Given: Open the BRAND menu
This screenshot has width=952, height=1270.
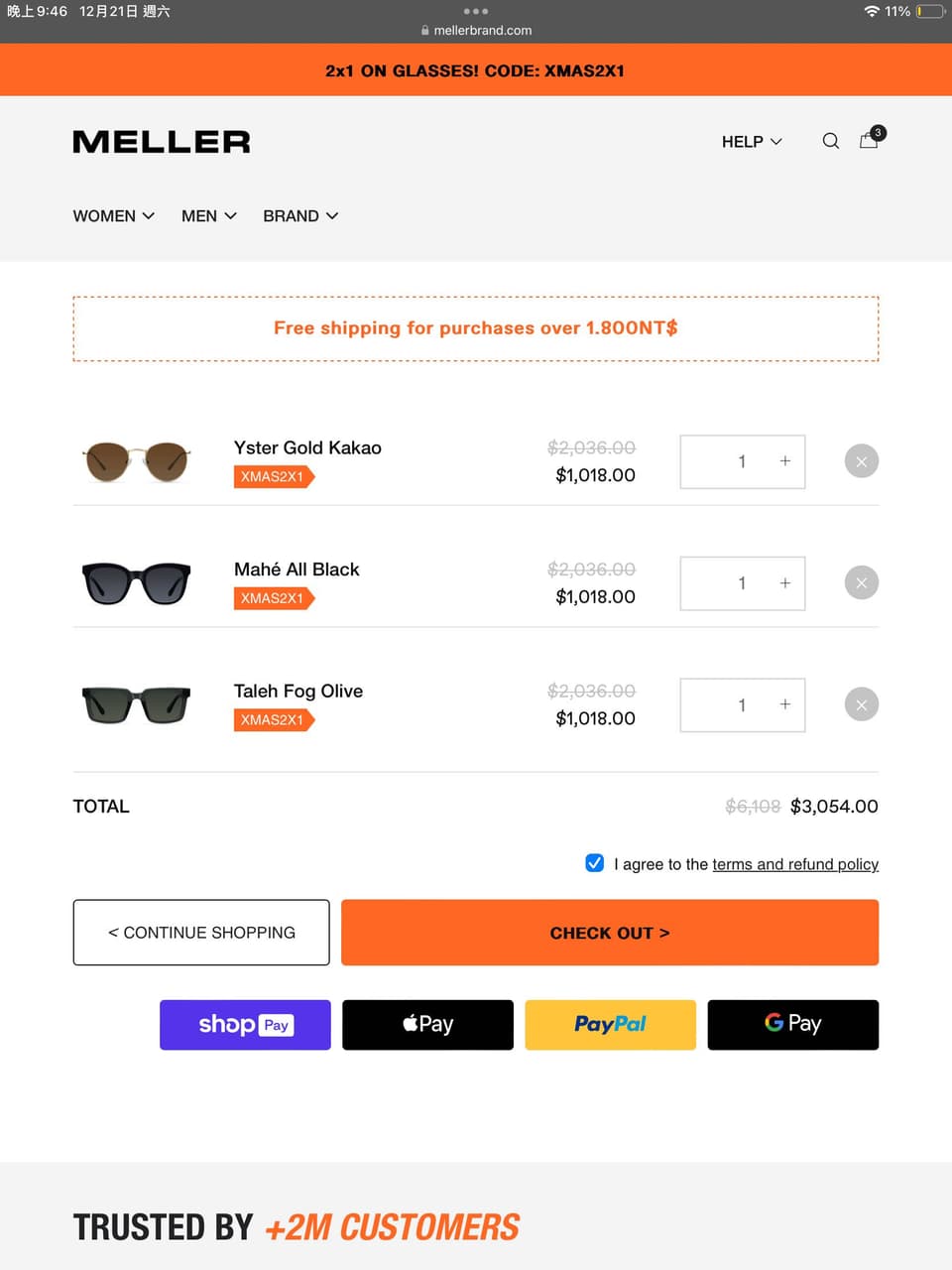Looking at the screenshot, I should 299,216.
